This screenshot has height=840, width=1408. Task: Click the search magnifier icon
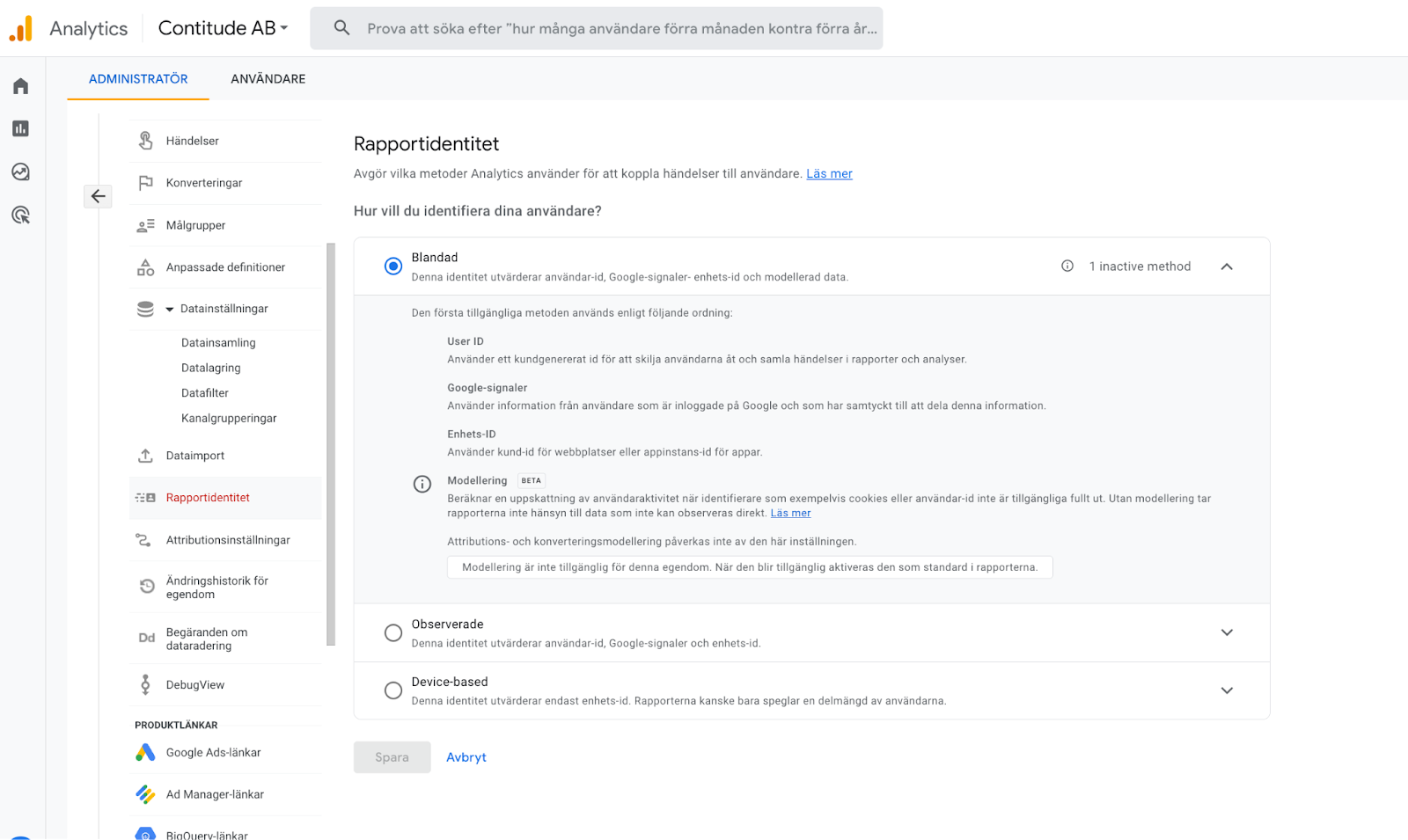tap(342, 28)
